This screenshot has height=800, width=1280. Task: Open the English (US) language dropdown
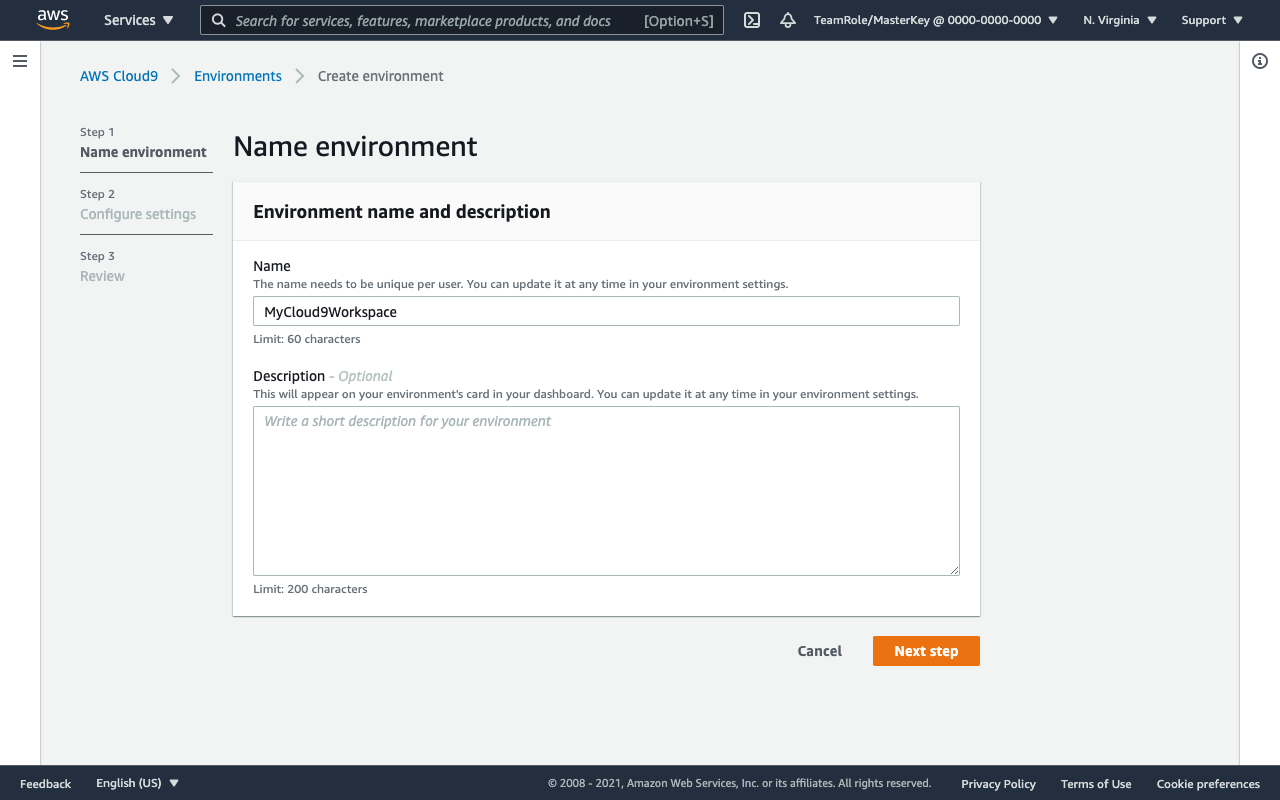pyautogui.click(x=137, y=783)
